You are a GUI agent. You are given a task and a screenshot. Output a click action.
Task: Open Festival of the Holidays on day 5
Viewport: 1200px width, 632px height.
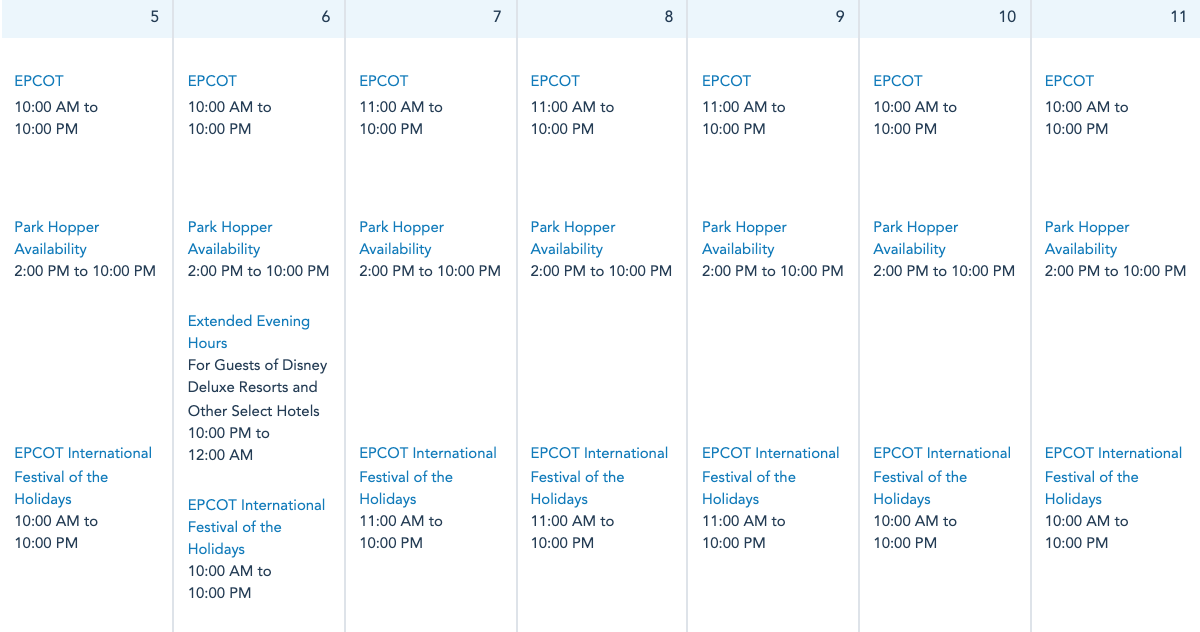[x=83, y=476]
